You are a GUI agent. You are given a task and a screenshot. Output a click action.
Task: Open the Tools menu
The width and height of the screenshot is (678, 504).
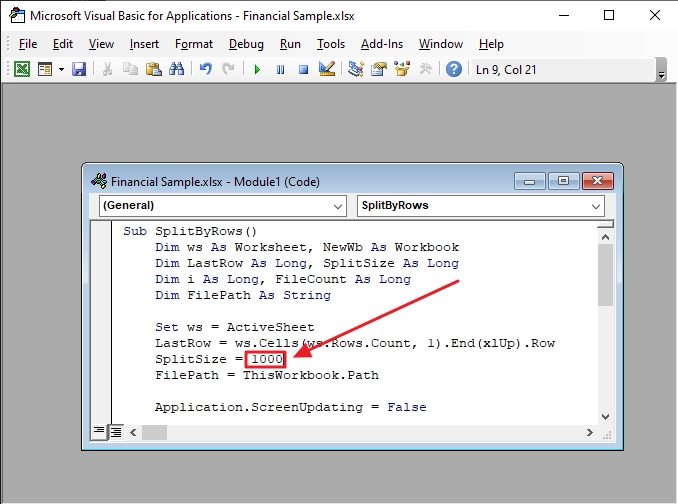(x=331, y=44)
